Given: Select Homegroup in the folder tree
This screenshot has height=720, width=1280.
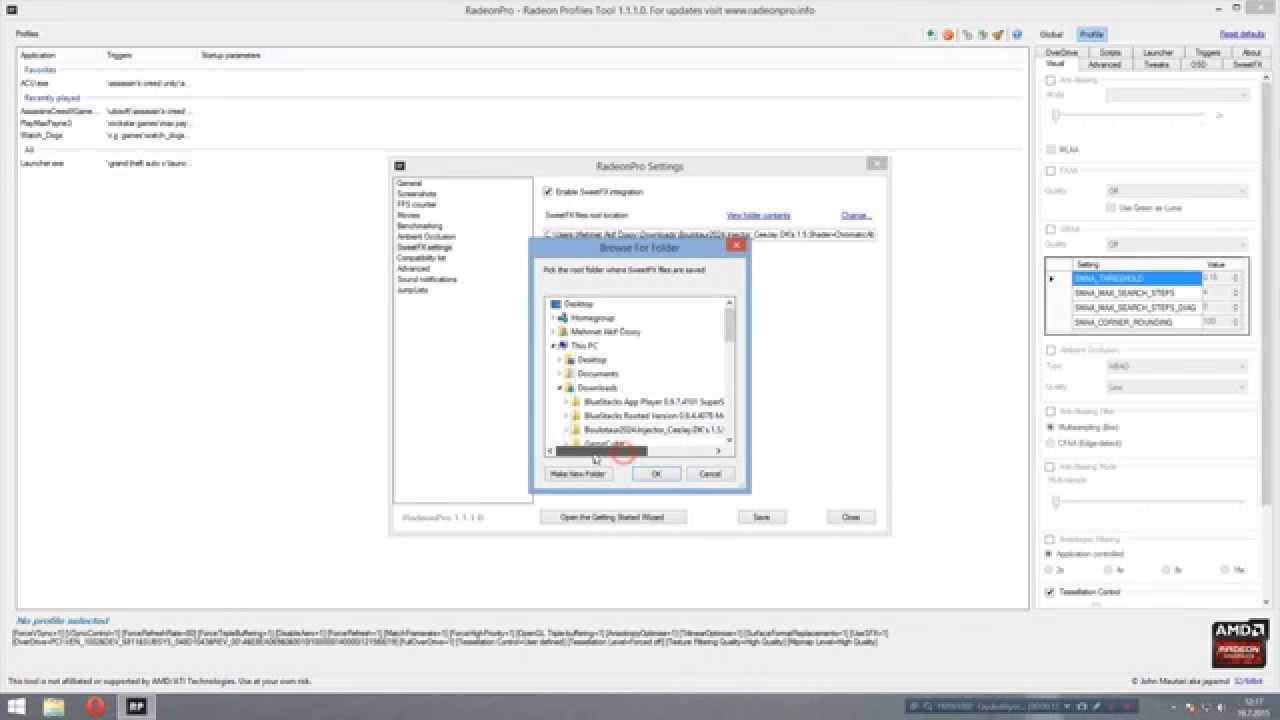Looking at the screenshot, I should 592,317.
